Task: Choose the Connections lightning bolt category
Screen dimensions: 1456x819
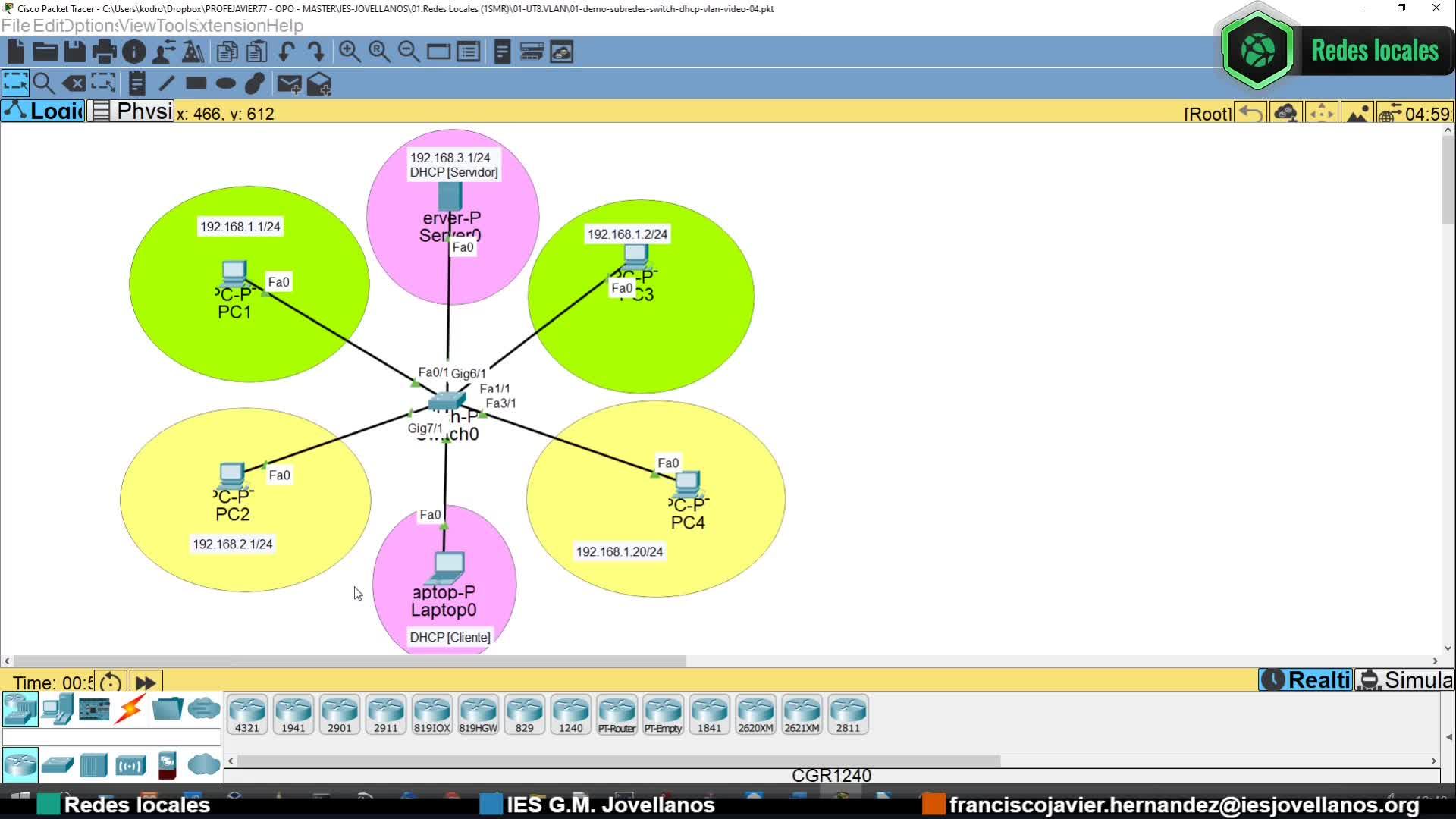Action: pos(130,710)
